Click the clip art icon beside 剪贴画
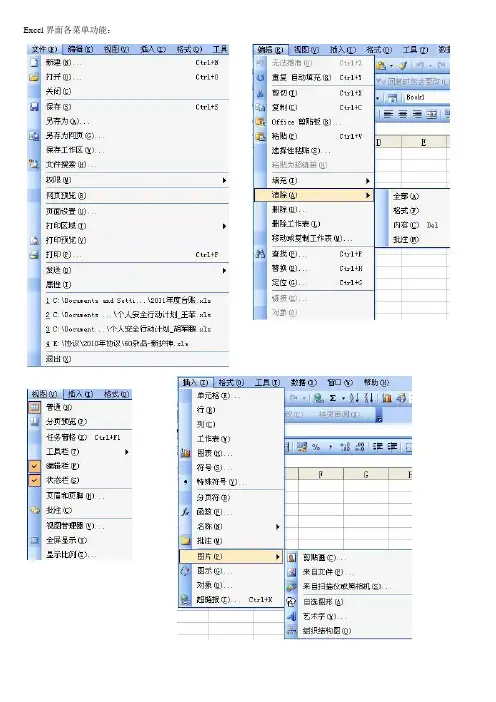The image size is (496, 702). pyautogui.click(x=291, y=558)
